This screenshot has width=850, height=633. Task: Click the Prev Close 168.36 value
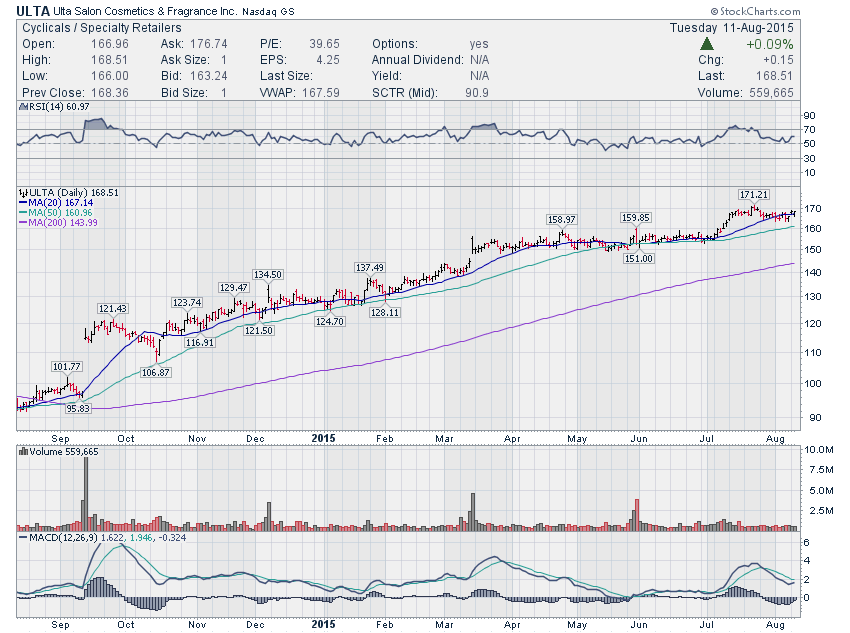click(110, 93)
